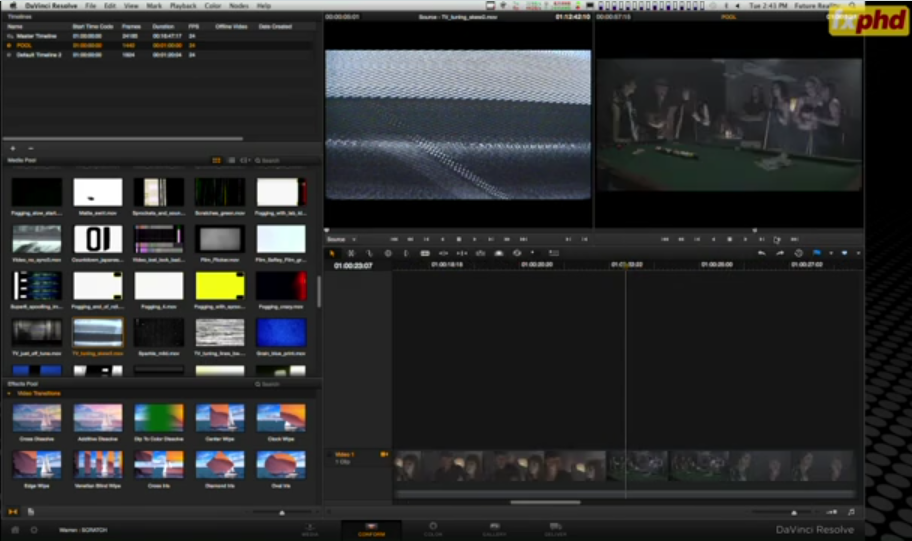This screenshot has width=912, height=541.
Task: Play forward in the source viewer
Action: [x=475, y=239]
